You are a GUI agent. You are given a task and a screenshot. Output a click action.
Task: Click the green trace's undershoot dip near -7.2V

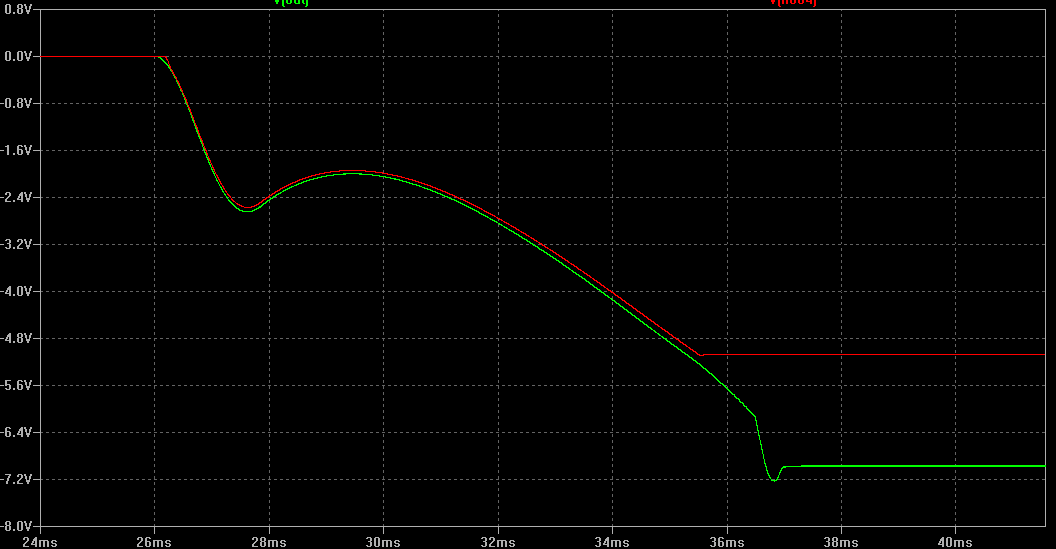(774, 479)
